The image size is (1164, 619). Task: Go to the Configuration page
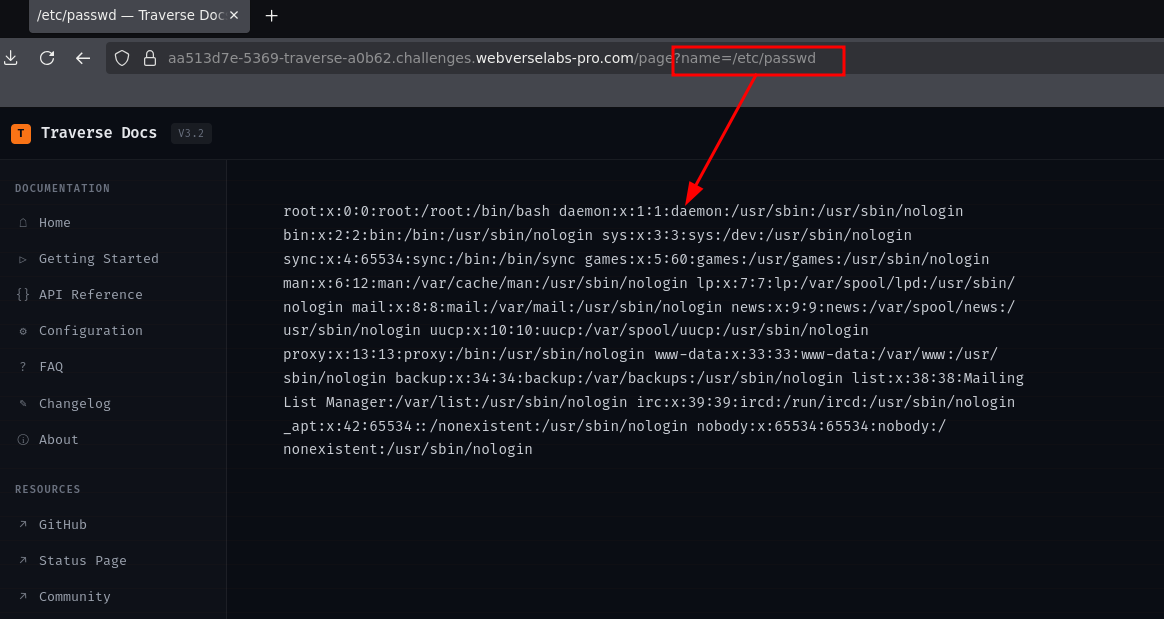click(91, 330)
